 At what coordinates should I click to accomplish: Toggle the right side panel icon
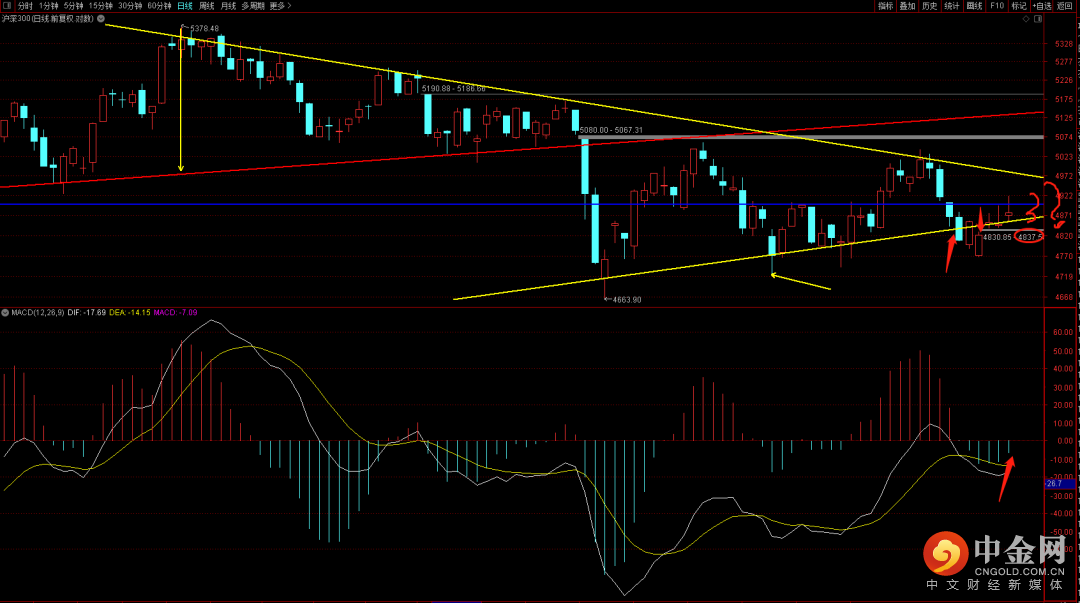[x=1038, y=19]
